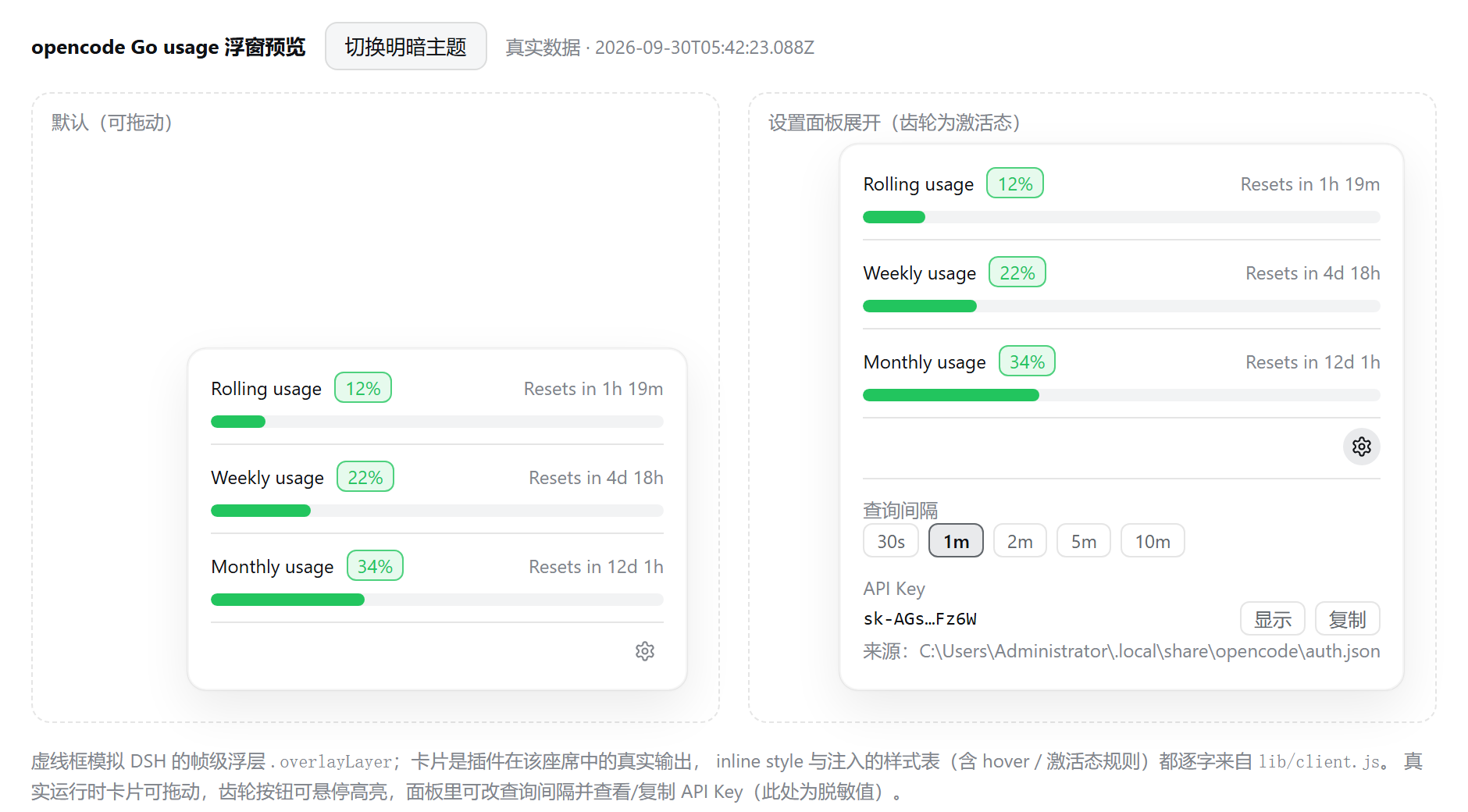Click 22% badge in settings card

[1017, 272]
